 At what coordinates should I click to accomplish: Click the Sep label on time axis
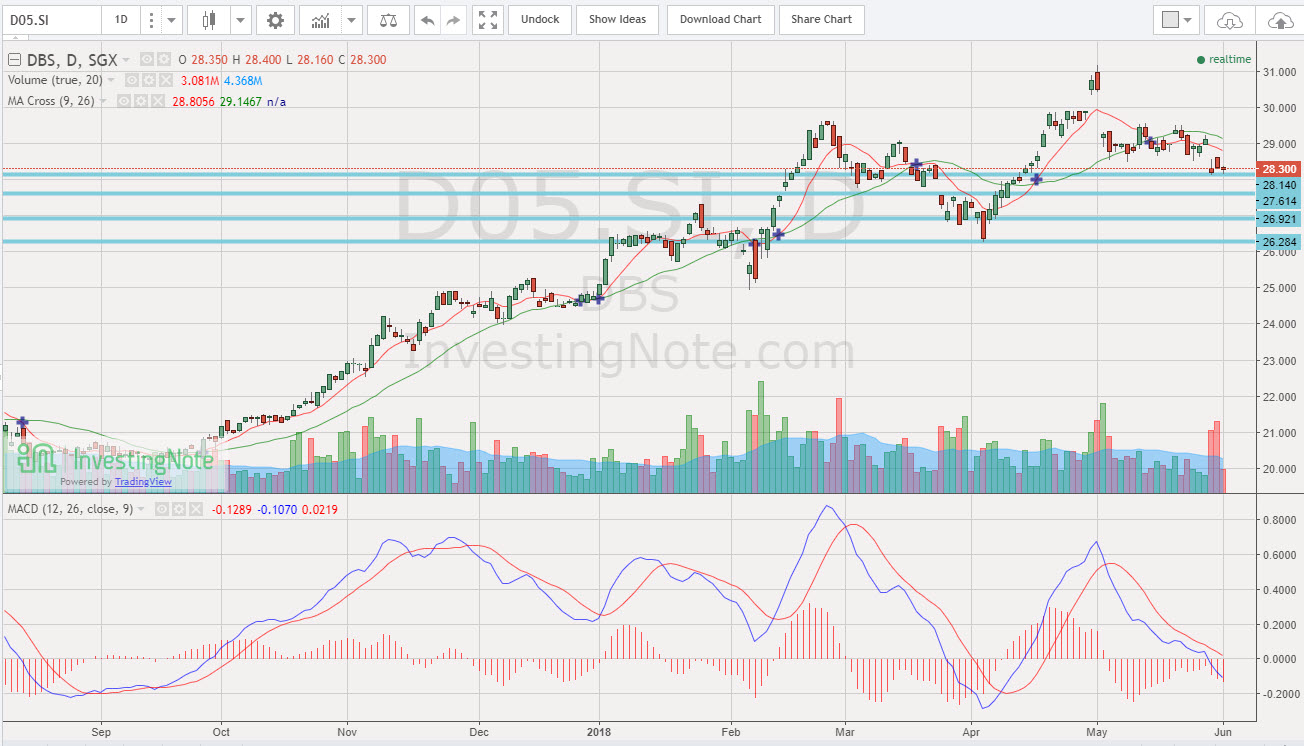point(100,732)
